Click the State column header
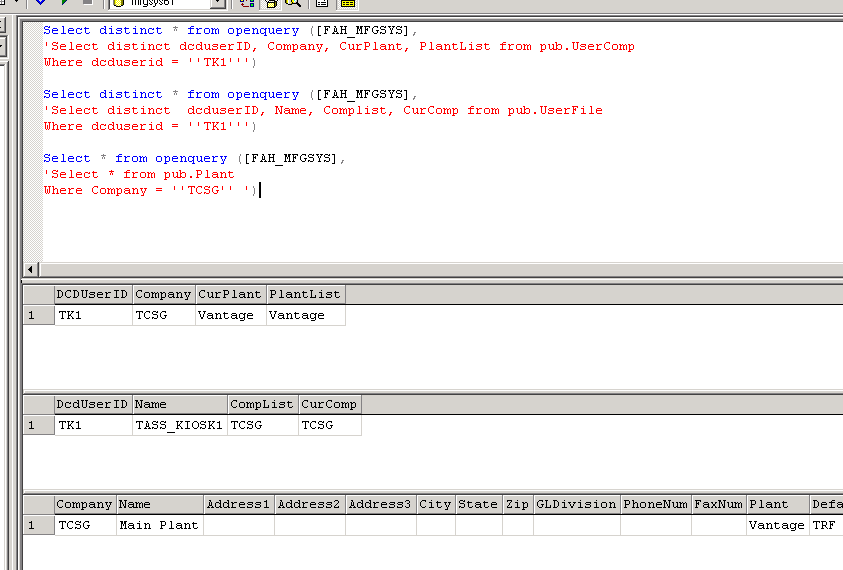843x570 pixels. 479,504
